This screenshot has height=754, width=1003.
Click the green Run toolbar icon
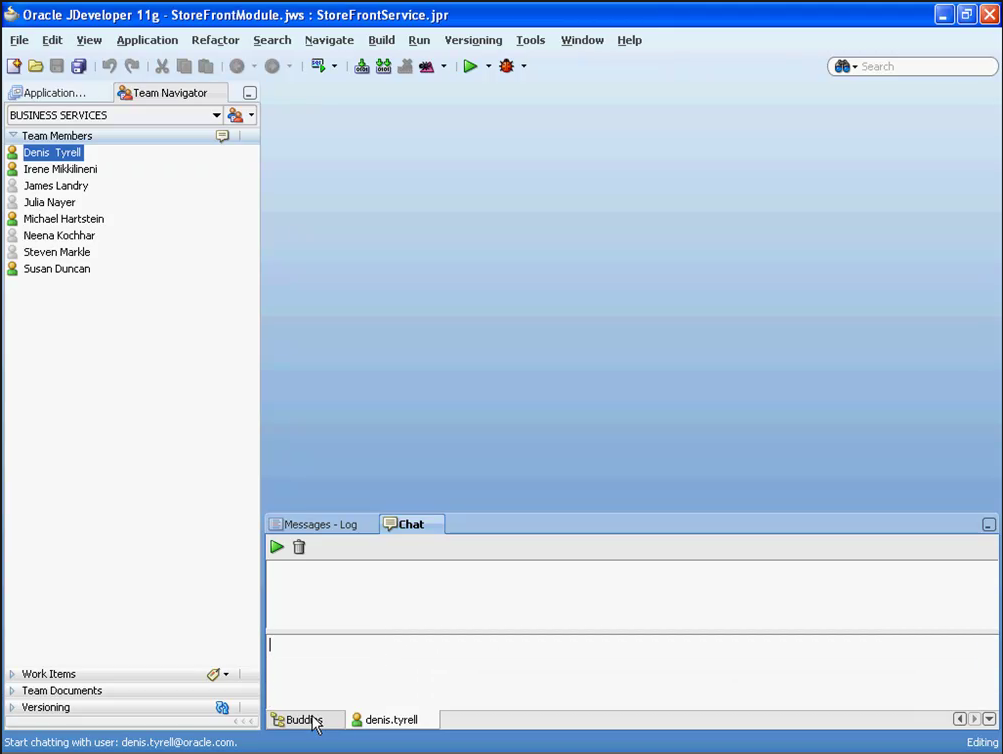tap(470, 66)
